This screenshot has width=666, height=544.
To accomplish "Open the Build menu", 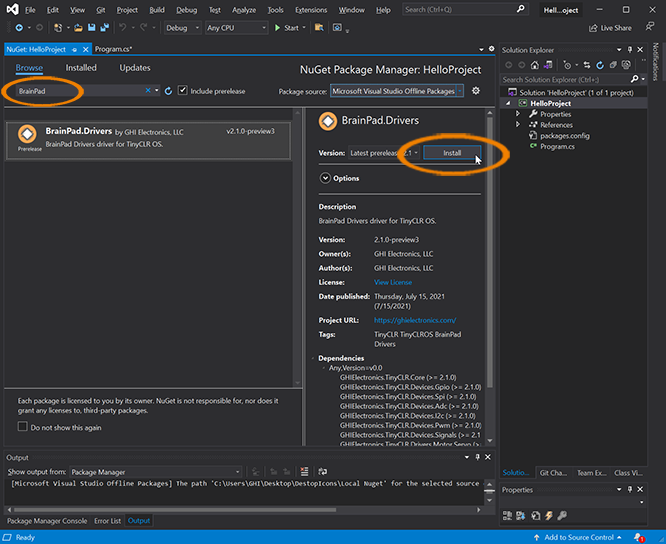I will (x=157, y=10).
